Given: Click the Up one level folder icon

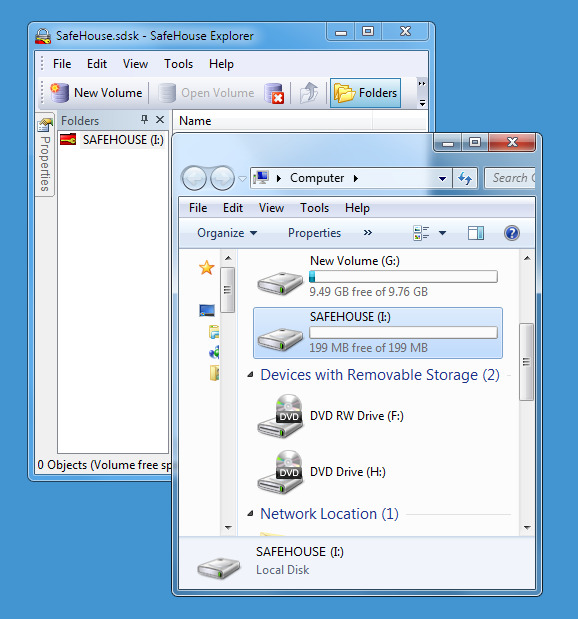Looking at the screenshot, I should pyautogui.click(x=309, y=93).
